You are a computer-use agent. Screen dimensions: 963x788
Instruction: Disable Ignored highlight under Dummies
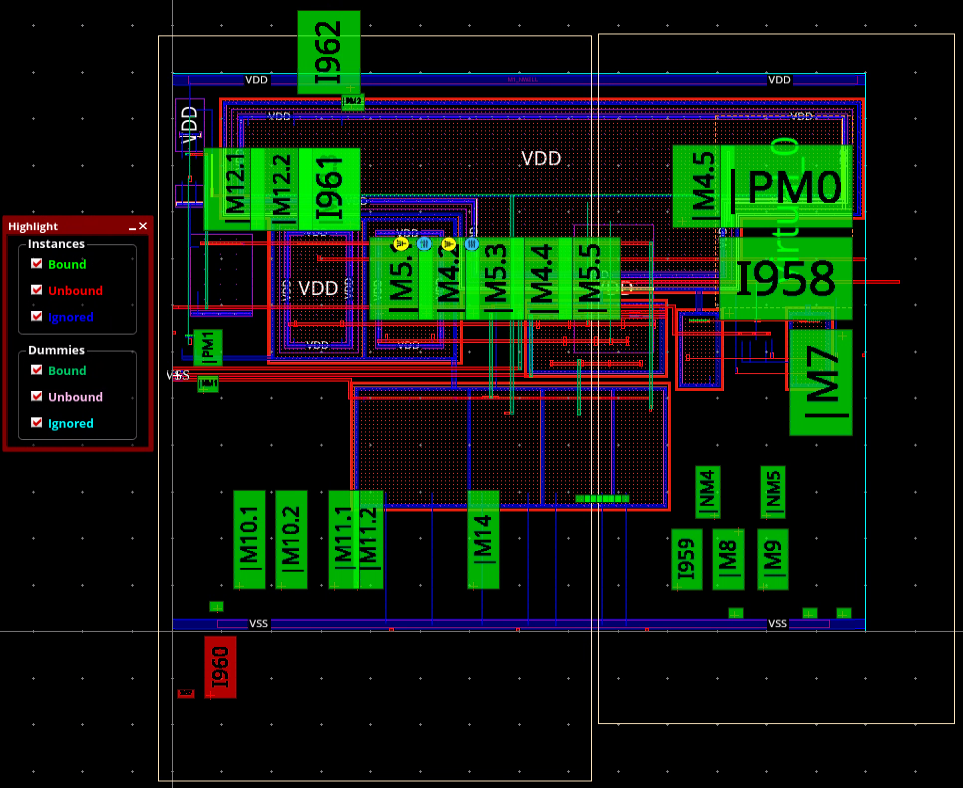[x=37, y=423]
